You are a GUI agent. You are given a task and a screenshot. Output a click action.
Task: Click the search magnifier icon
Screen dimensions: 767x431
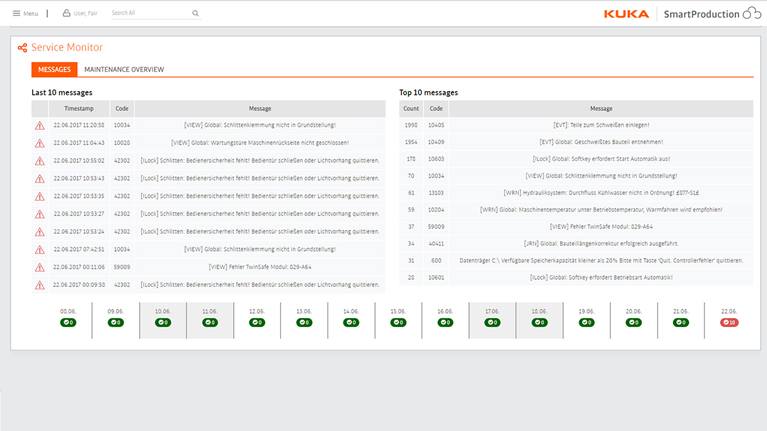(194, 14)
